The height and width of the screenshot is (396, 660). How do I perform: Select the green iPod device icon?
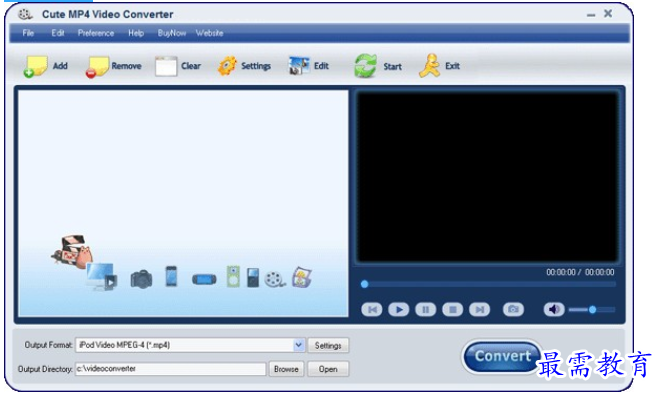(233, 276)
